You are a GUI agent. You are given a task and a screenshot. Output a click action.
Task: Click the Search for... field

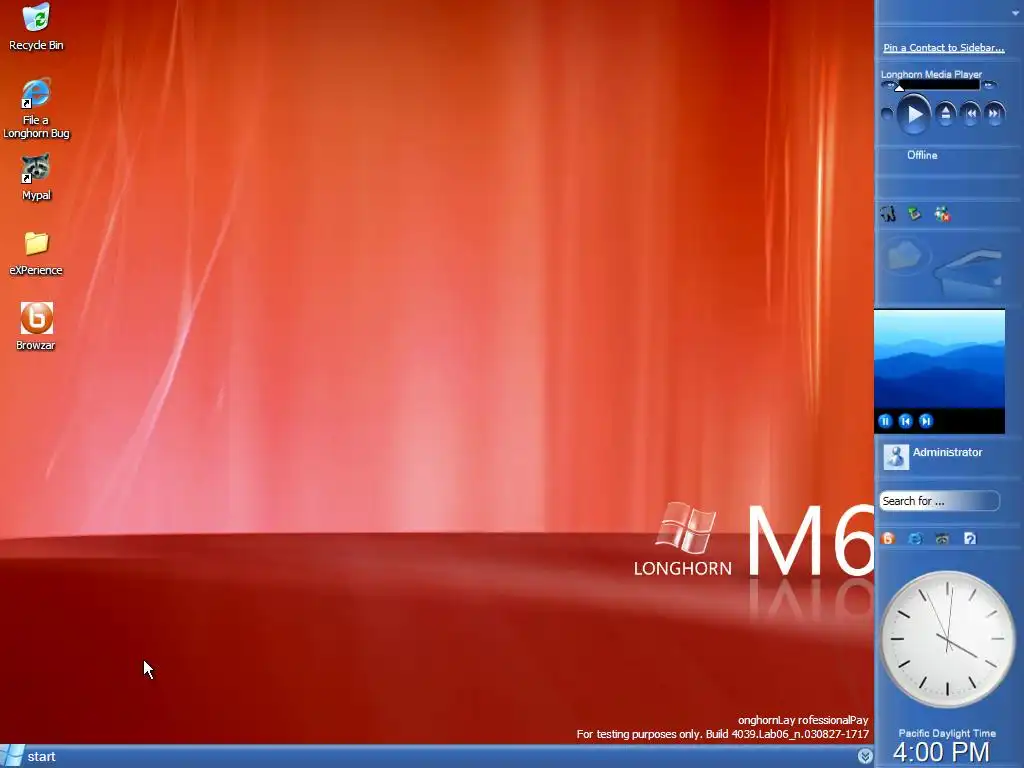point(938,501)
